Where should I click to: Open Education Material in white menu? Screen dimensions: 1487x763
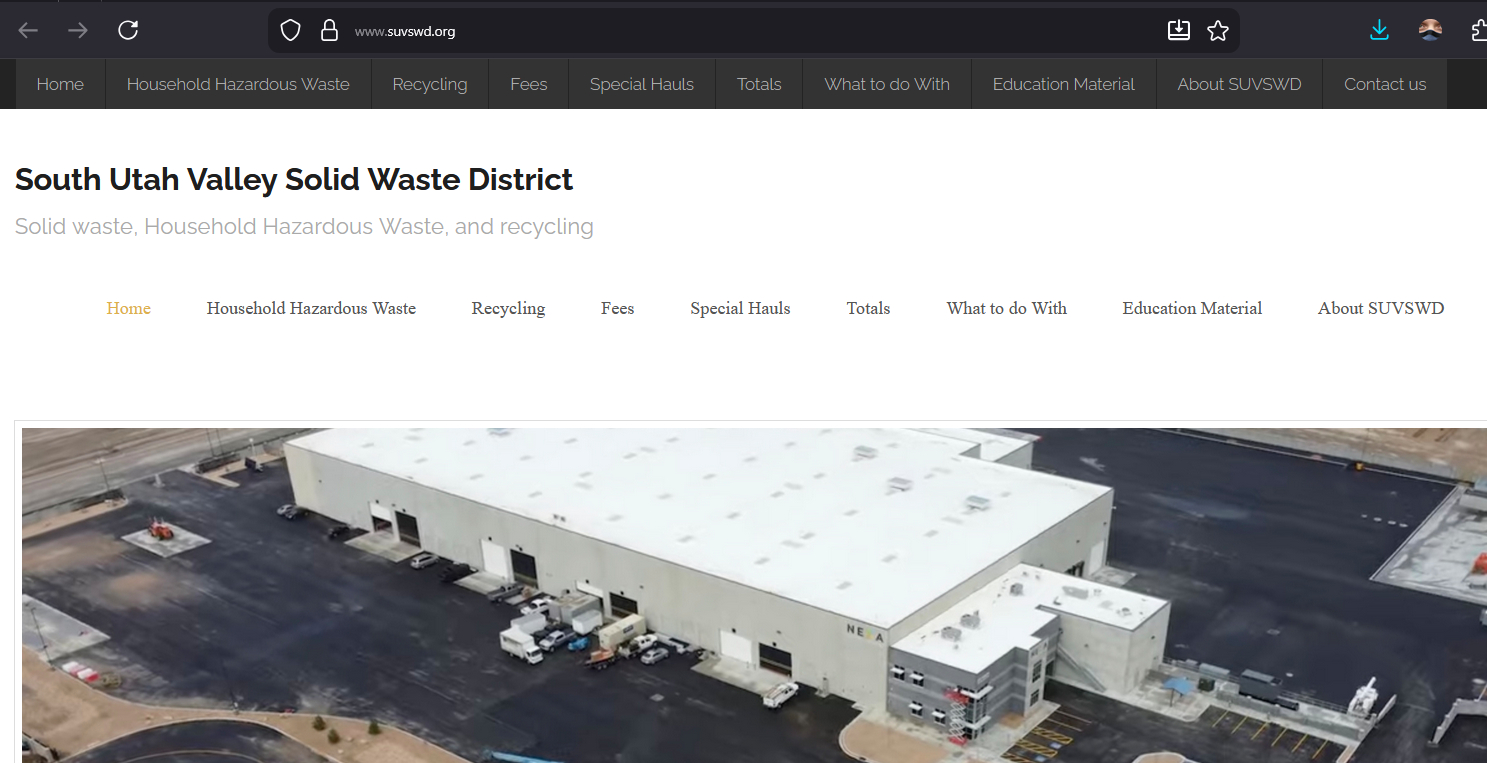(1192, 308)
